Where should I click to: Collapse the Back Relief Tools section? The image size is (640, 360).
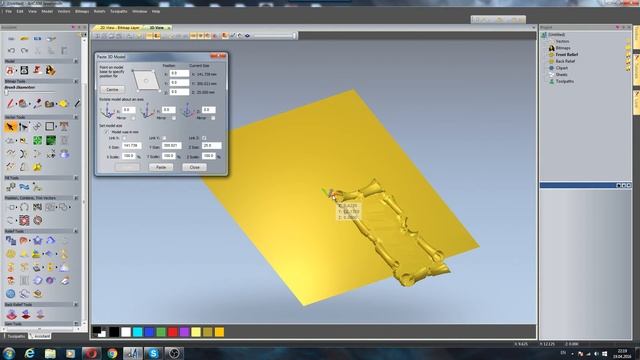point(76,304)
